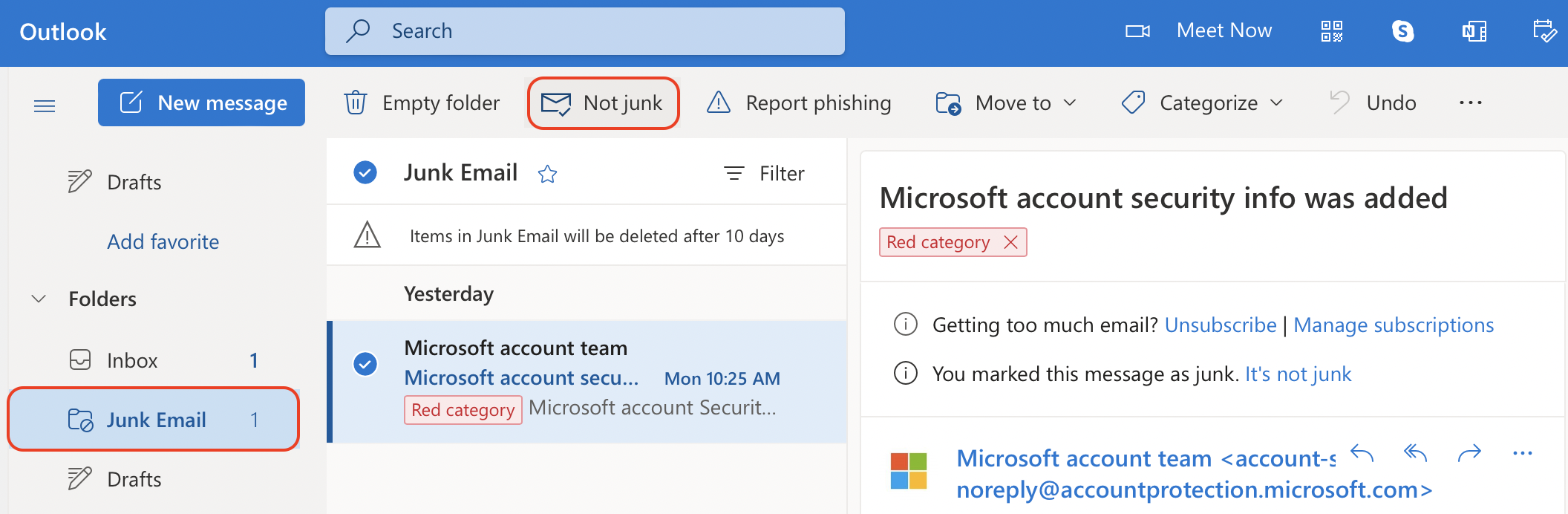
Task: Click the Forward arrow icon
Action: click(x=1469, y=452)
